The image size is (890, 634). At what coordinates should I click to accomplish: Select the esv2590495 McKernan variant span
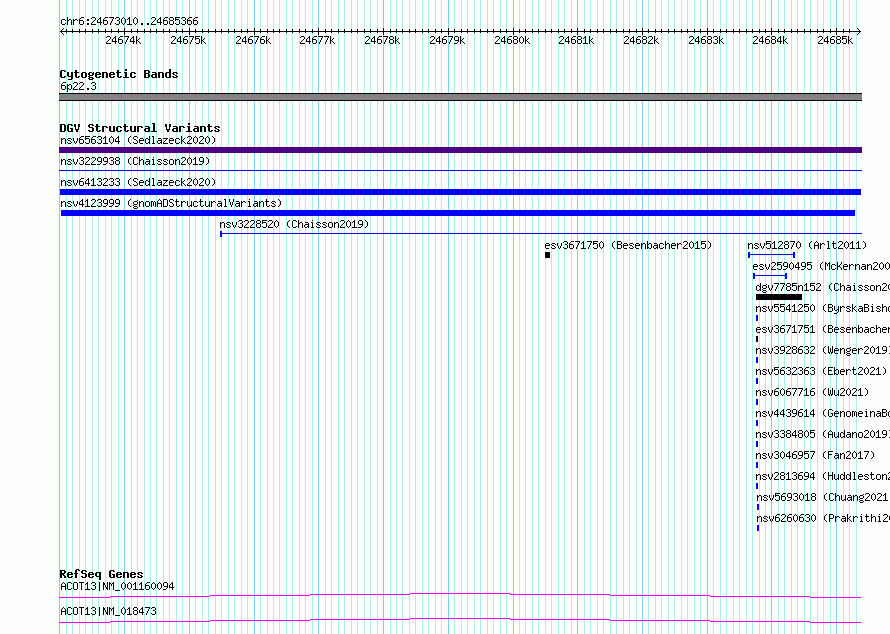click(770, 276)
